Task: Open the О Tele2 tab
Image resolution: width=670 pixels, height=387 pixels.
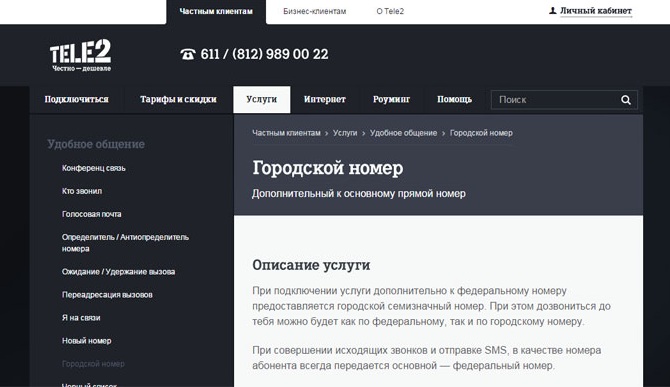Action: tap(390, 12)
